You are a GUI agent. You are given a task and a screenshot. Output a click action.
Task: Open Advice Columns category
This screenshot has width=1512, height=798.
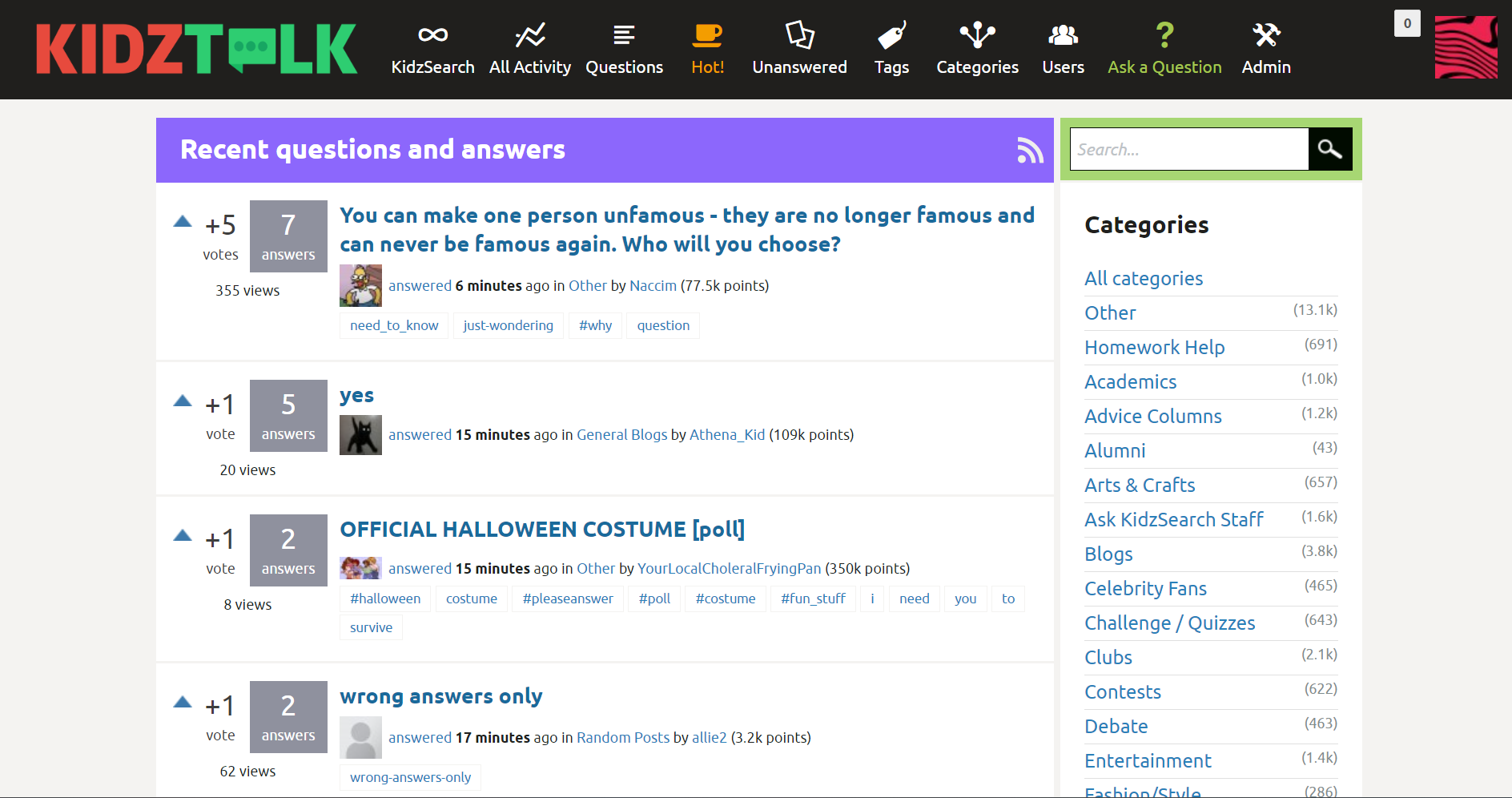[x=1153, y=417]
